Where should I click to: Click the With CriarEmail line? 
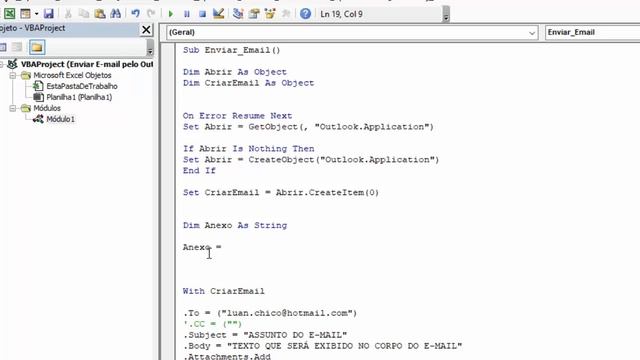pos(223,291)
